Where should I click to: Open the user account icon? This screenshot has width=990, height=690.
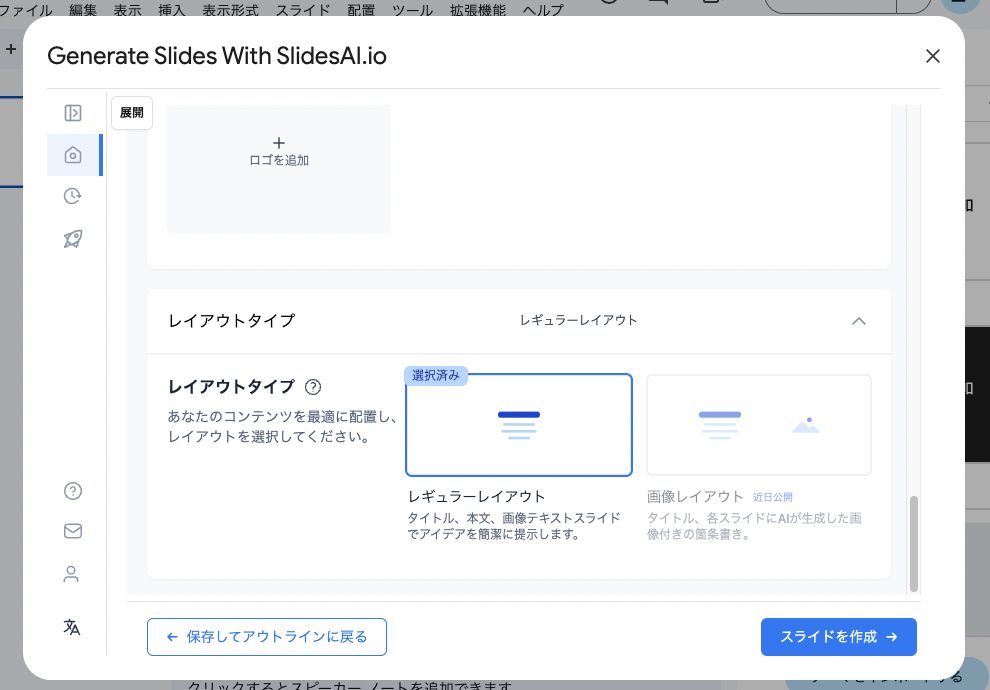(x=71, y=574)
